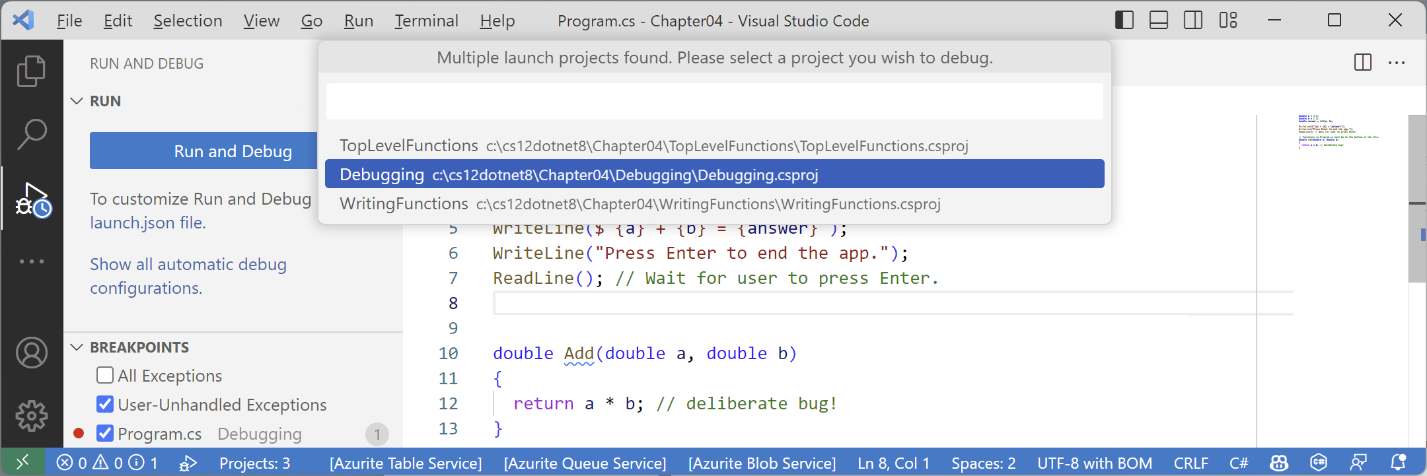Click Show all automatic debug configurations link
The height and width of the screenshot is (476, 1427).
[x=188, y=276]
